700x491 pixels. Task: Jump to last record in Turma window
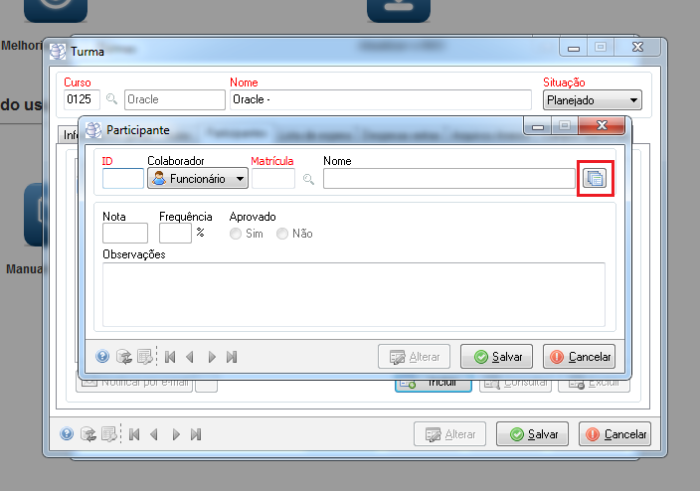196,434
